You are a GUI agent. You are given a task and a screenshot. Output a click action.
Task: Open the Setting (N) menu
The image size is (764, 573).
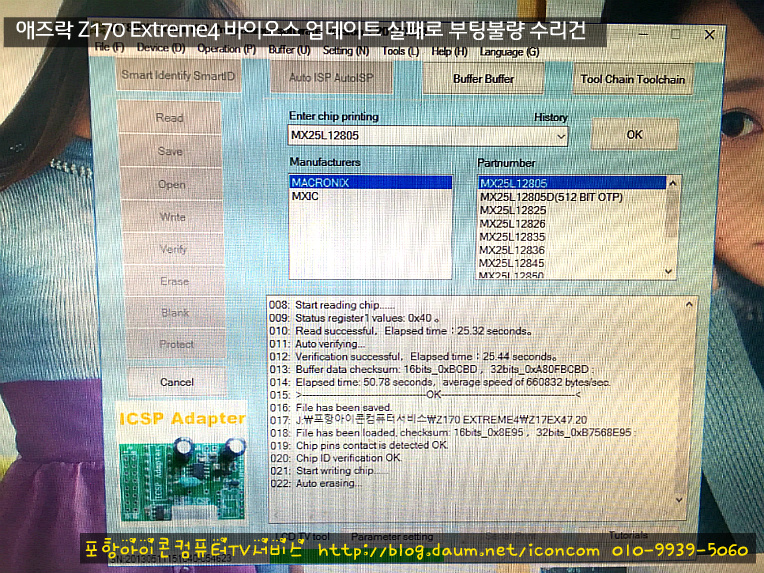345,50
